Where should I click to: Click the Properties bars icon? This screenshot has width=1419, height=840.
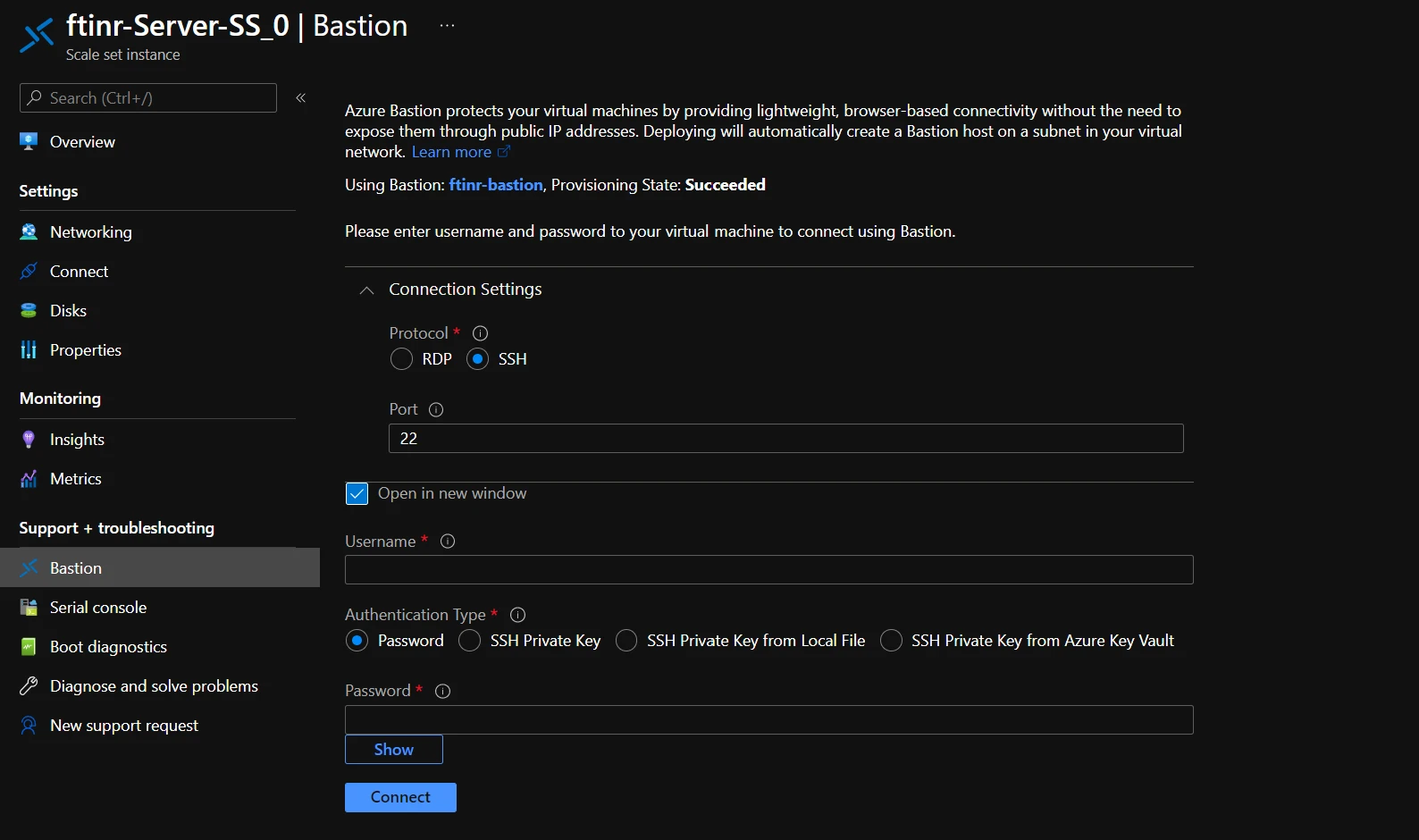click(x=29, y=349)
